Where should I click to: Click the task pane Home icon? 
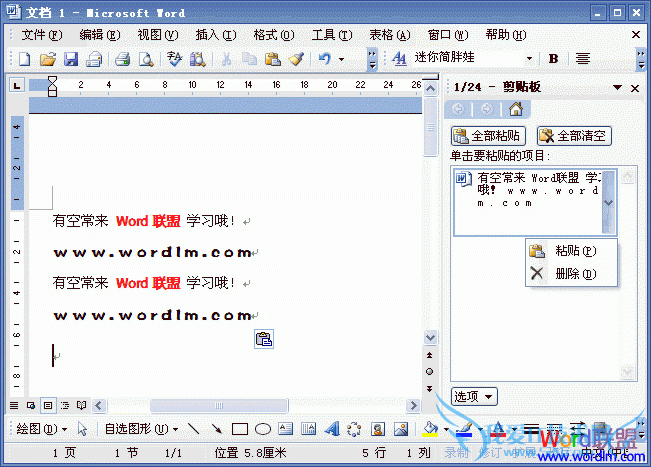point(516,109)
